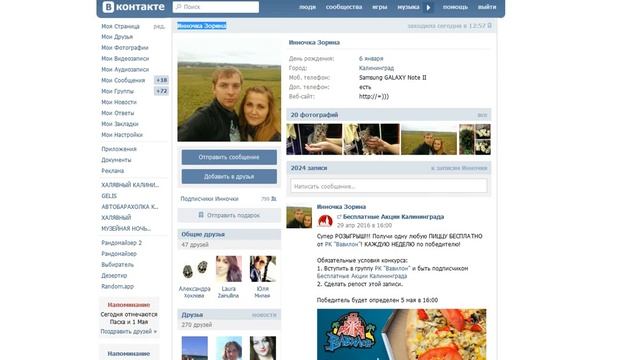Focus the Написать сообщение wall input
The height and width of the screenshot is (360, 640).
coord(389,186)
